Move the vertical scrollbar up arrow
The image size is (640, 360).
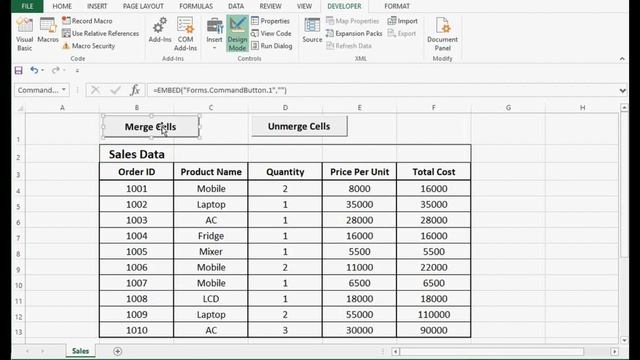click(624, 107)
